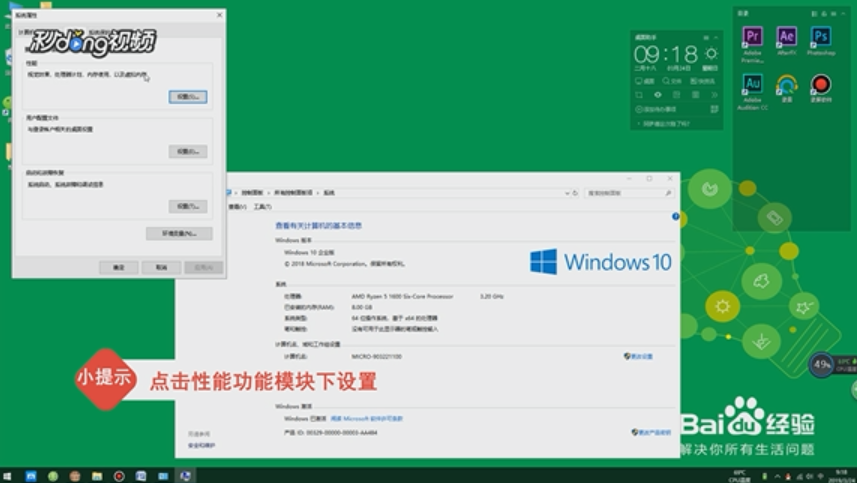Open the blue help question-mark icon
This screenshot has width=857, height=483.
tap(676, 217)
